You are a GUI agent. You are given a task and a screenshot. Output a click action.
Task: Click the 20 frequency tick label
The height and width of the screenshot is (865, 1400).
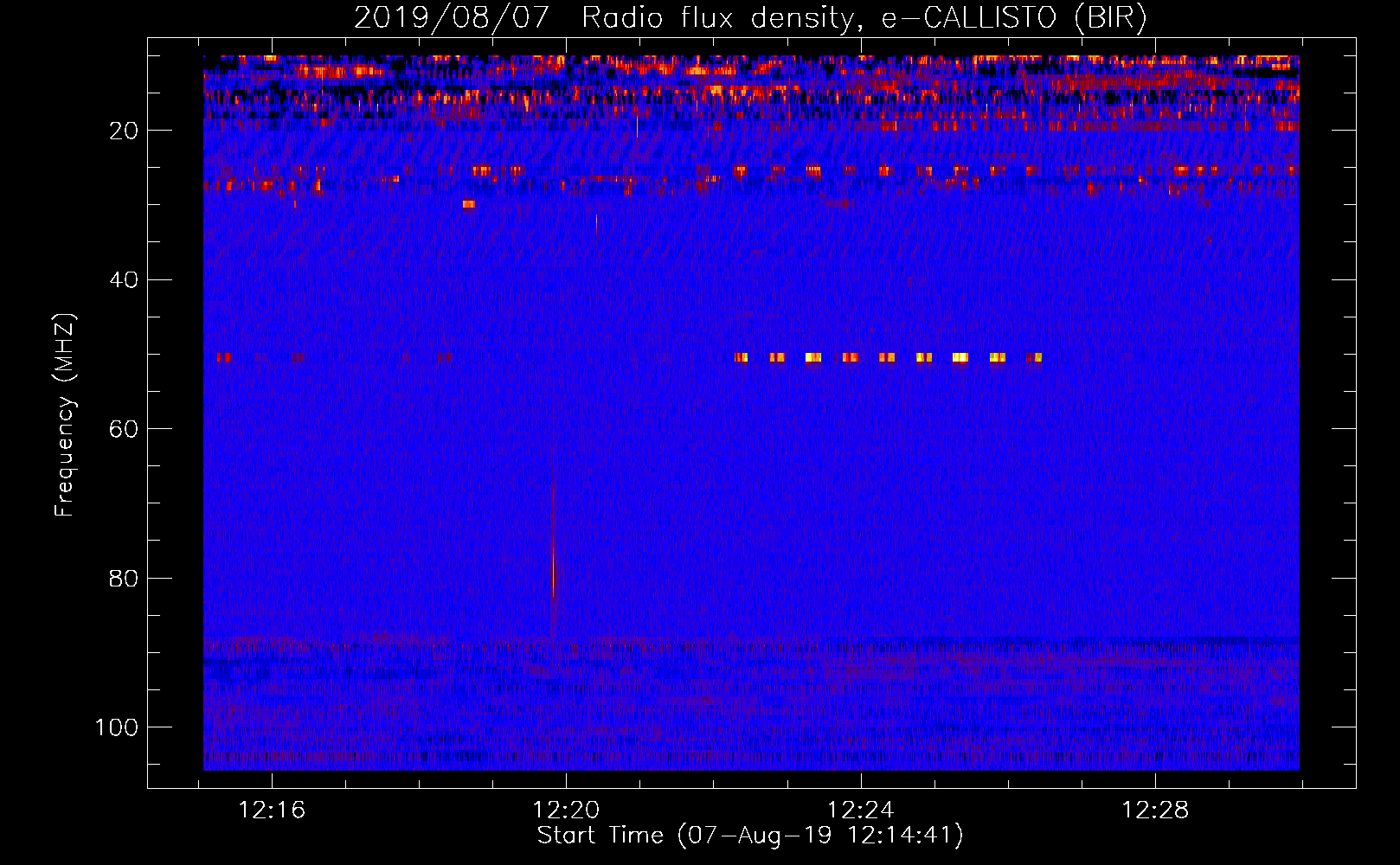click(124, 131)
